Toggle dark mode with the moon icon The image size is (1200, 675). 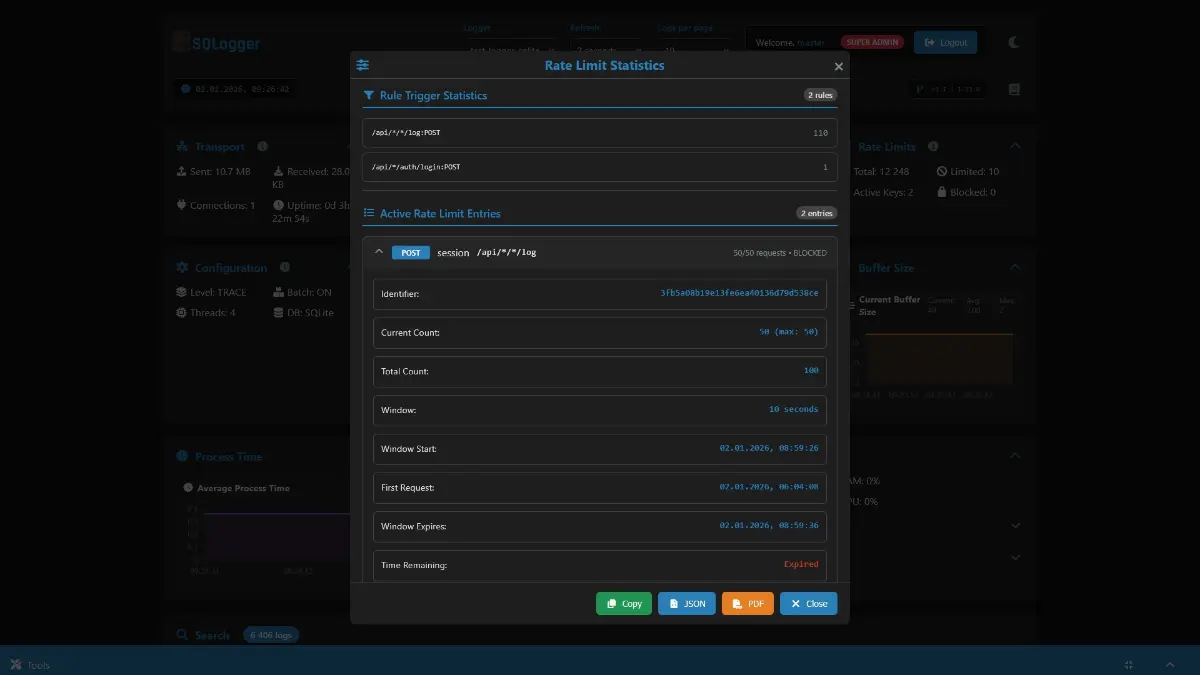[1014, 42]
